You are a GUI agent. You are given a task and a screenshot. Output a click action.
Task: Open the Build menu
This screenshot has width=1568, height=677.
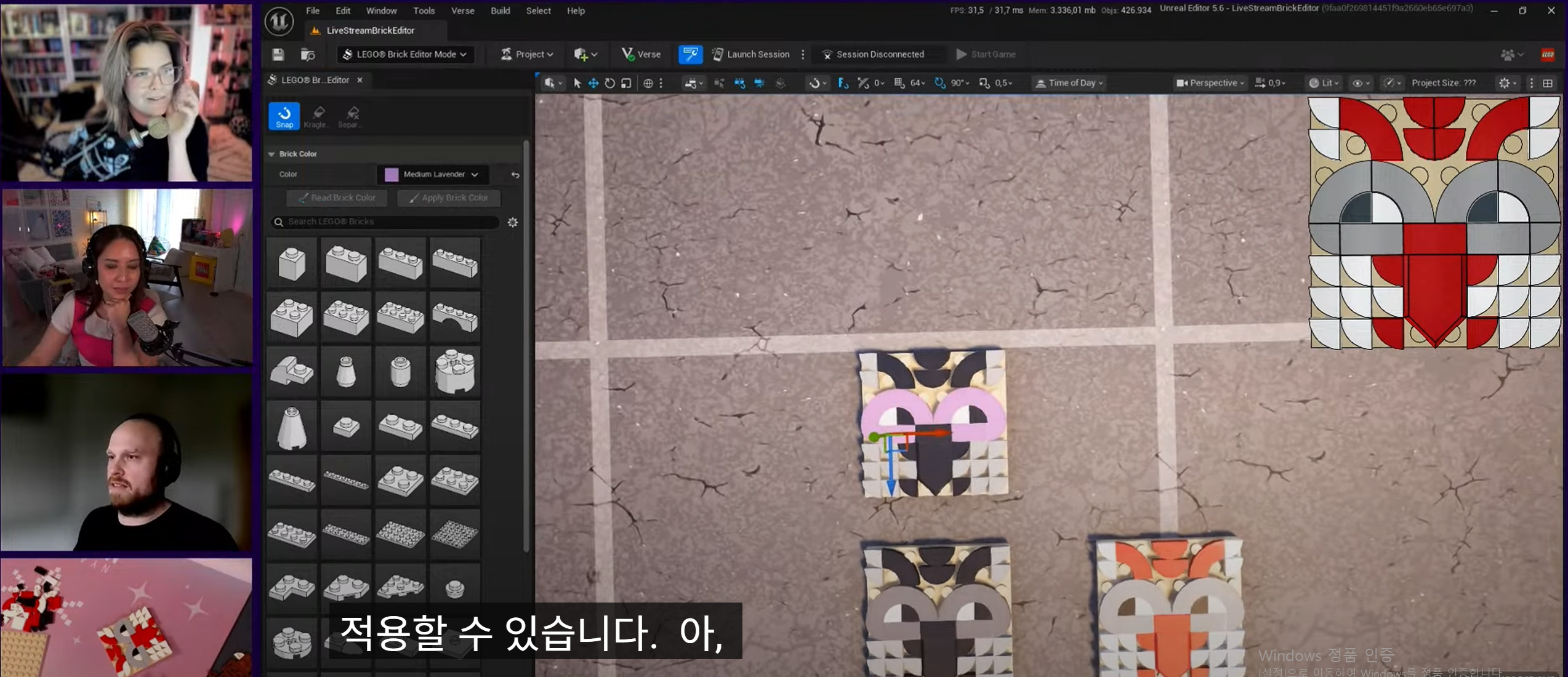click(500, 11)
